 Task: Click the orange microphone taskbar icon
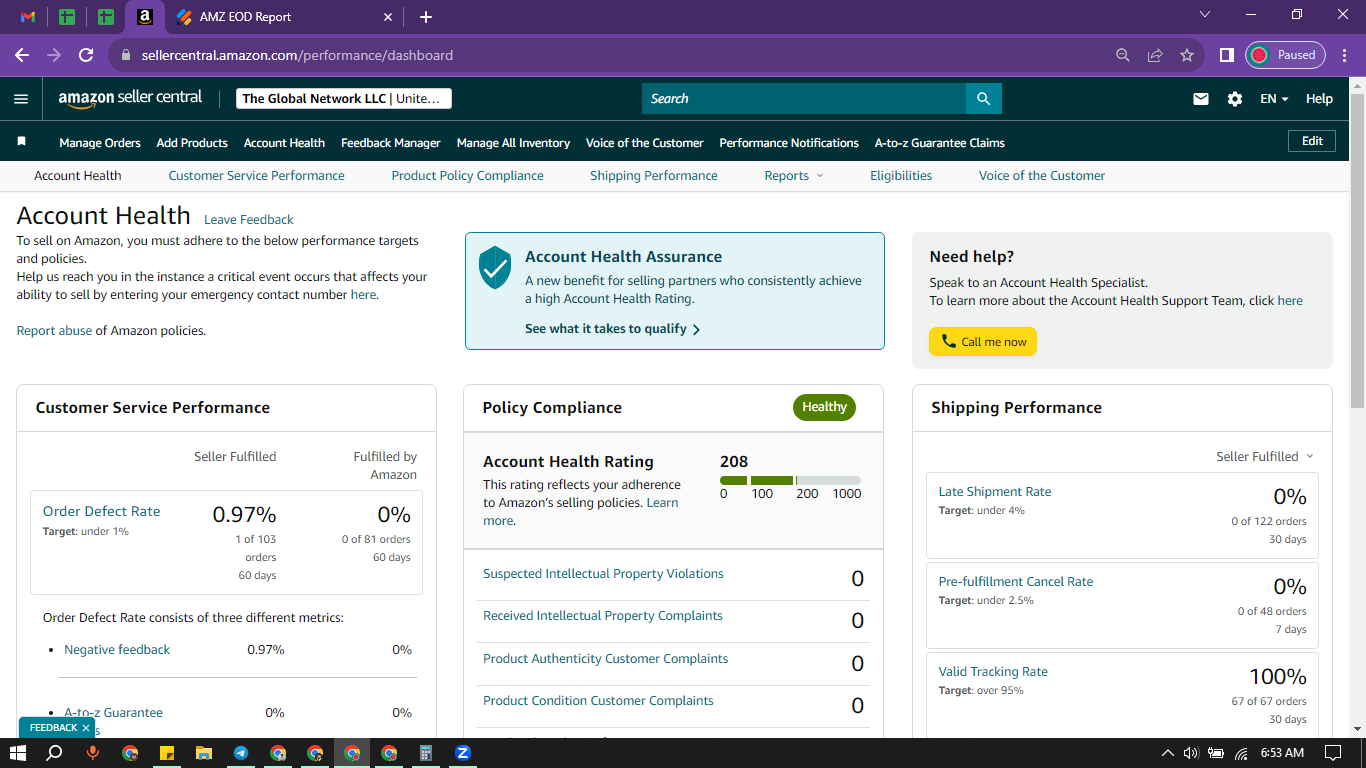(93, 753)
